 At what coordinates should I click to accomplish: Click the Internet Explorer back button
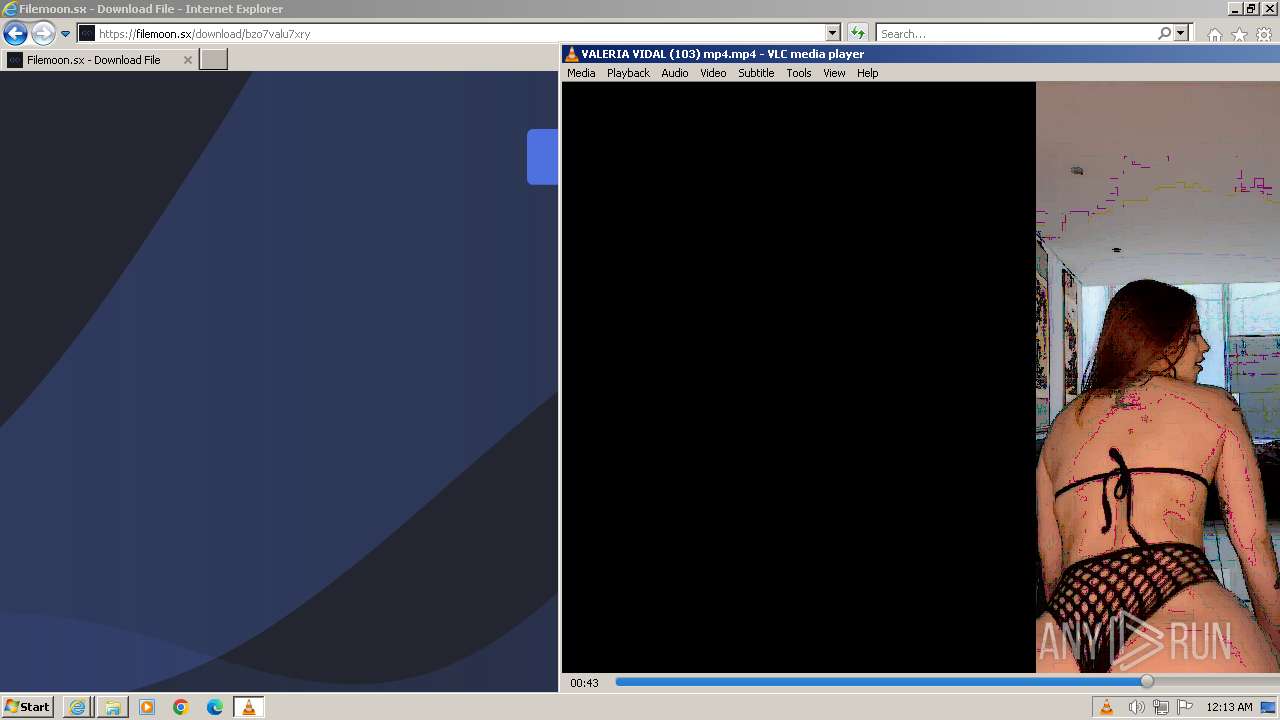tap(15, 33)
